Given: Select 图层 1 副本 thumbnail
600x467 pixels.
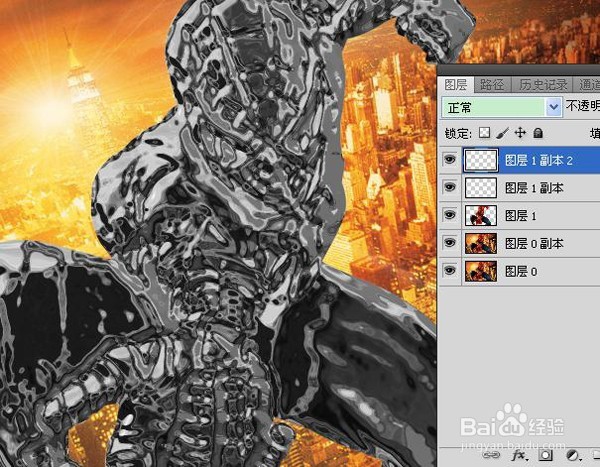Looking at the screenshot, I should 481,188.
